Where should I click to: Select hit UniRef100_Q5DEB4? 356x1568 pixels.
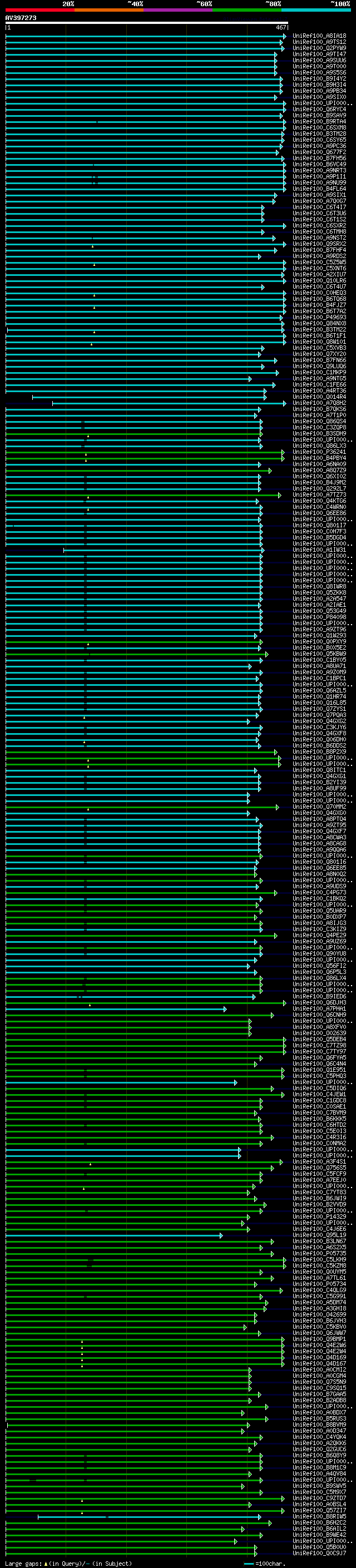(x=319, y=1039)
